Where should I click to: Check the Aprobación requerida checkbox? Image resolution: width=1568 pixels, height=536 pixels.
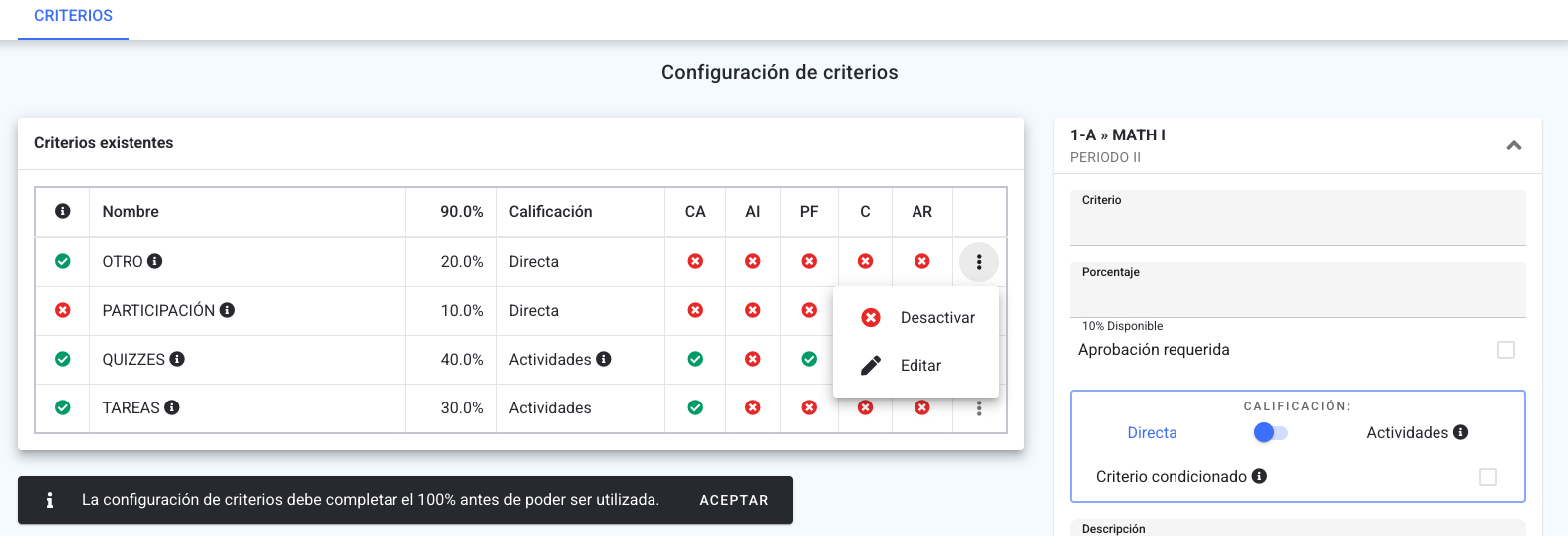[x=1506, y=350]
